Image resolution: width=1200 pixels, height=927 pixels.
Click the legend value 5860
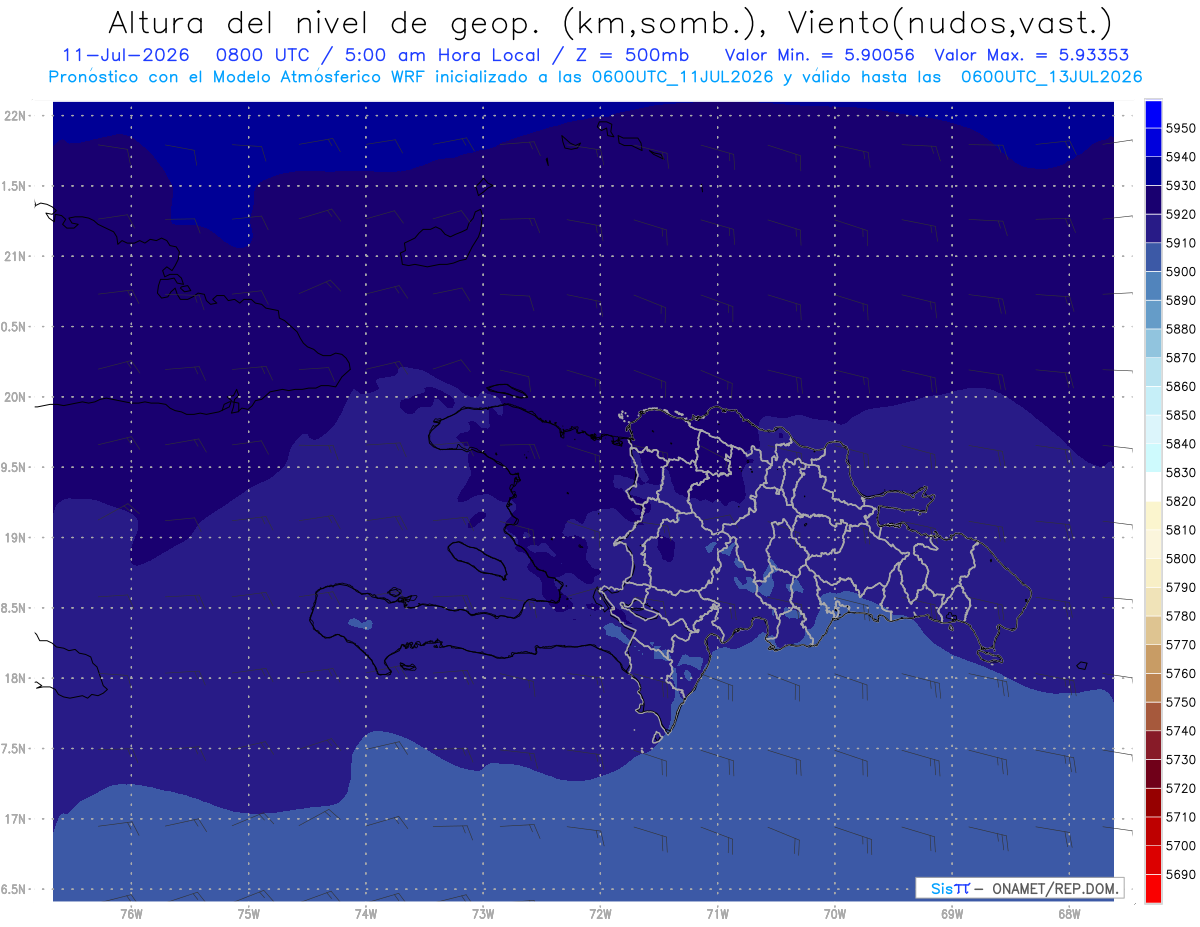1180,386
